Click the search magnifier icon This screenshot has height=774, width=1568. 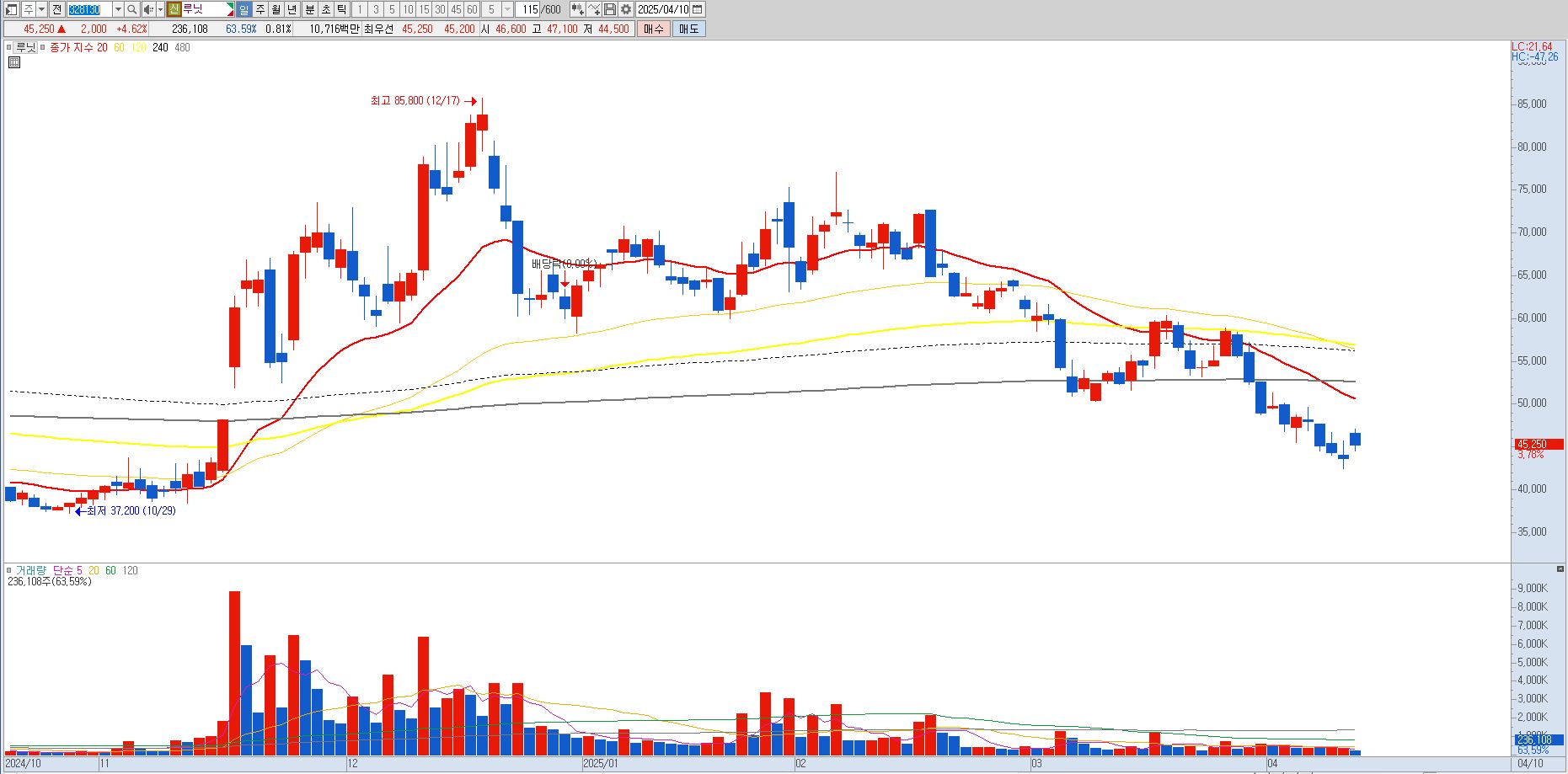(x=131, y=9)
